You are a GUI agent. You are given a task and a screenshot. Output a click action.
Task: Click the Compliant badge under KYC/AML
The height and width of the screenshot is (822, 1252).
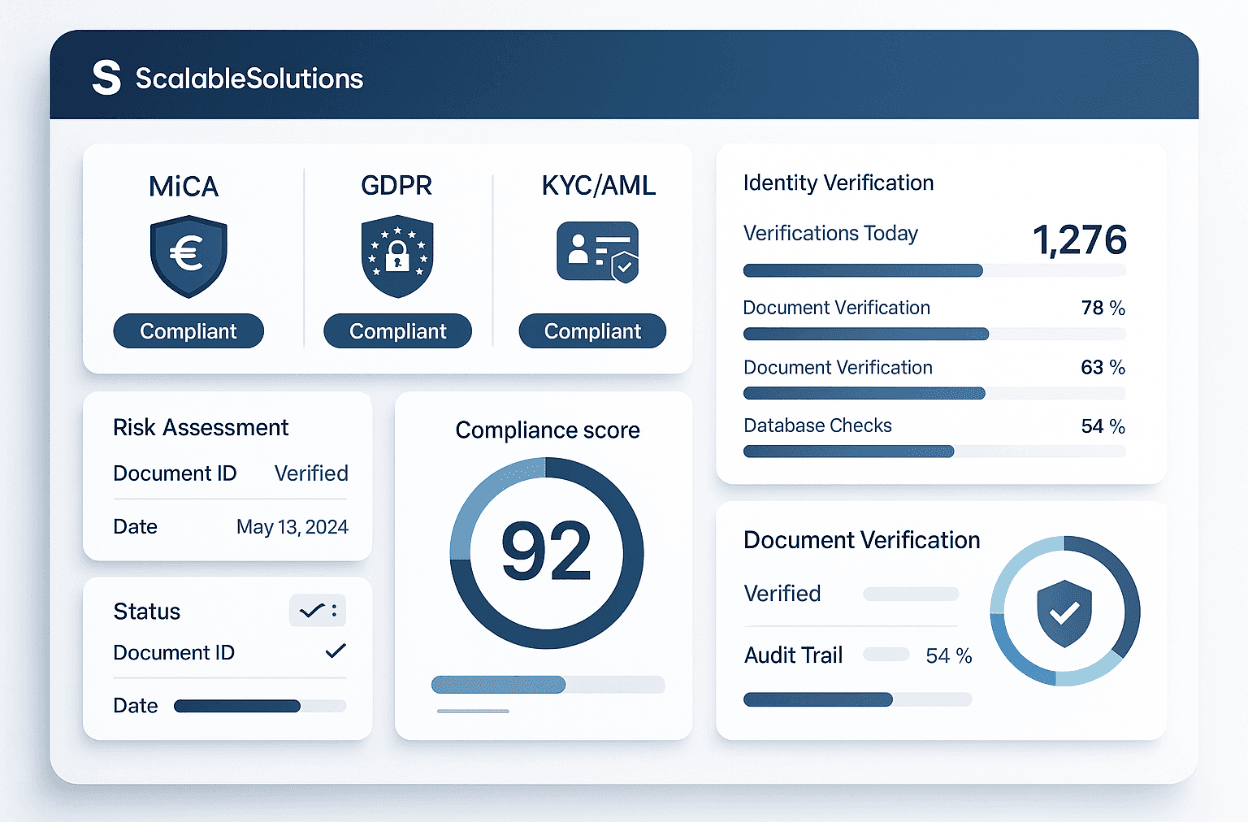pos(592,331)
